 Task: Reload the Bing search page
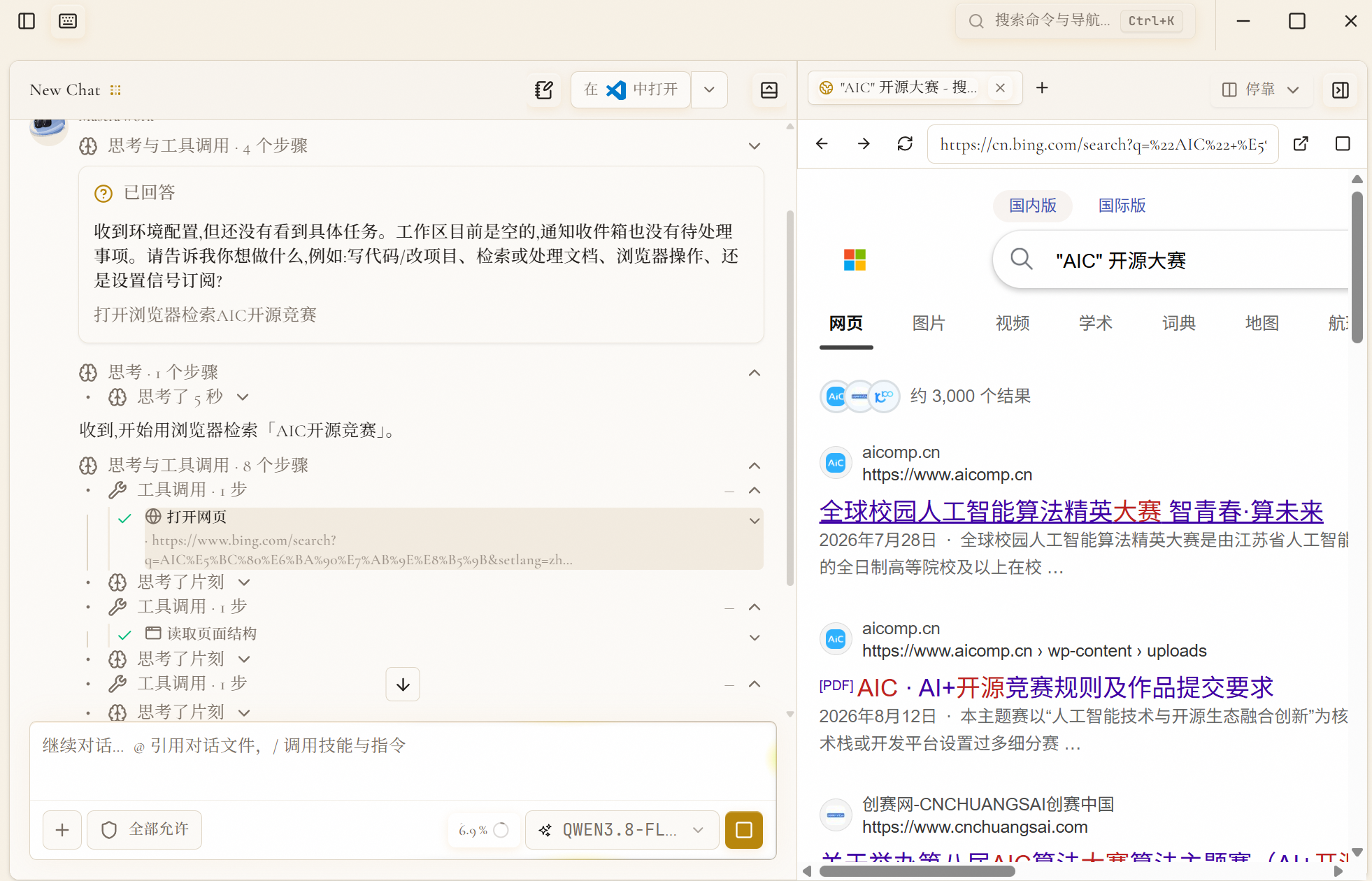(905, 143)
